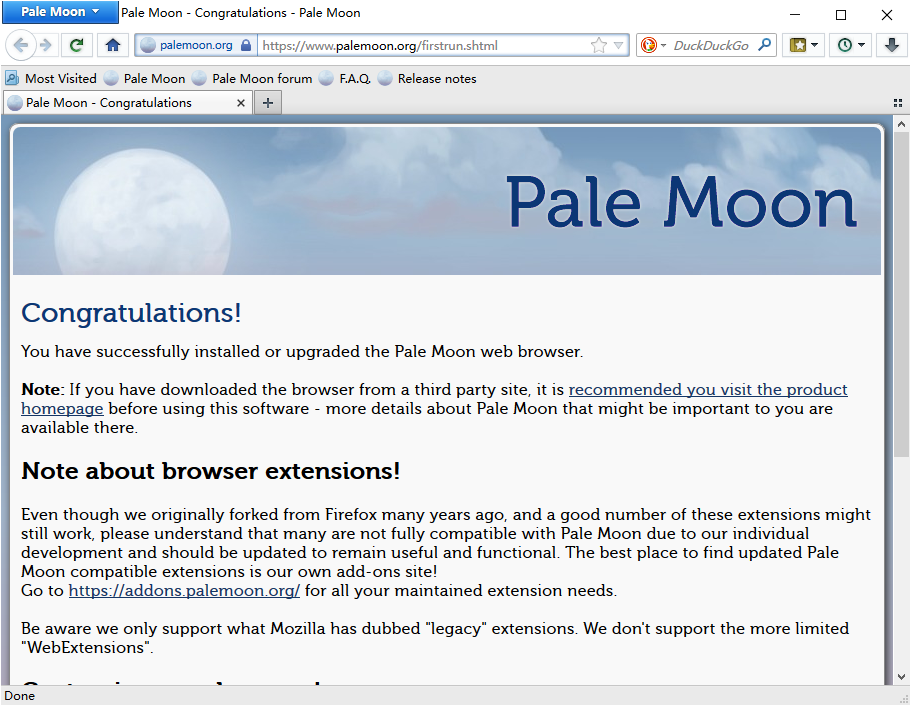Reload the current page

(76, 44)
